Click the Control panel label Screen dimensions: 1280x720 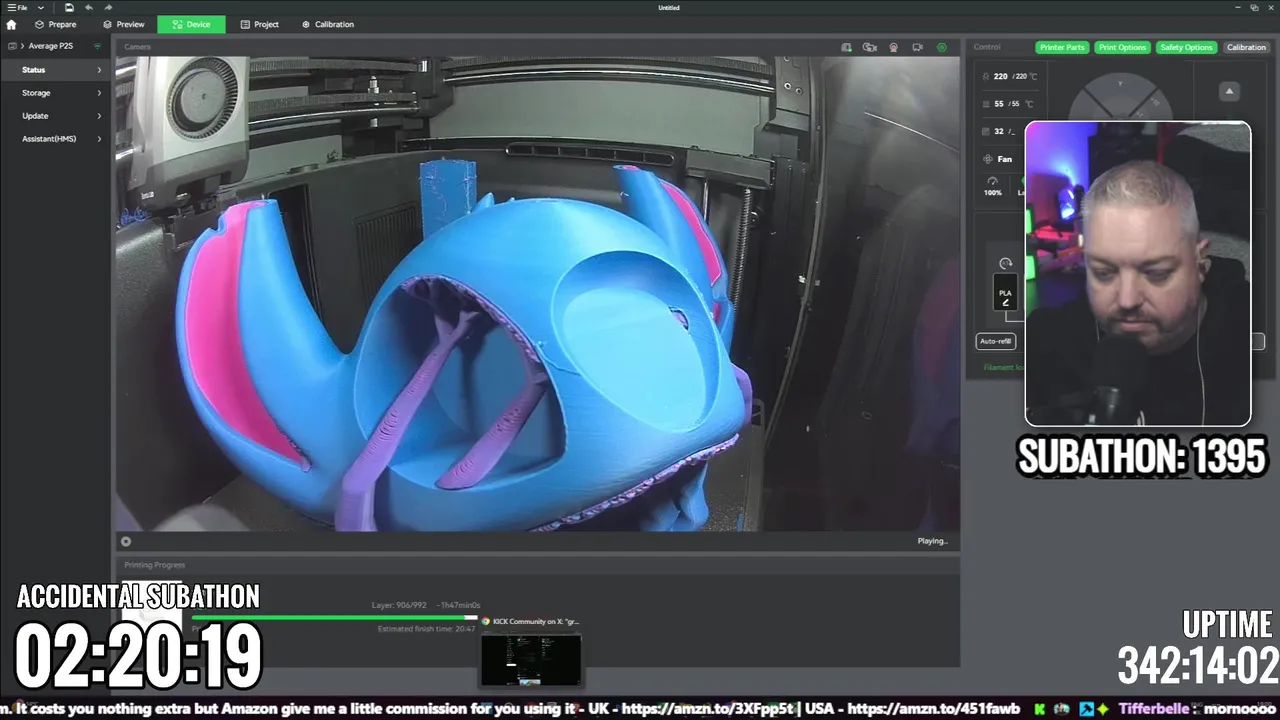click(x=987, y=47)
